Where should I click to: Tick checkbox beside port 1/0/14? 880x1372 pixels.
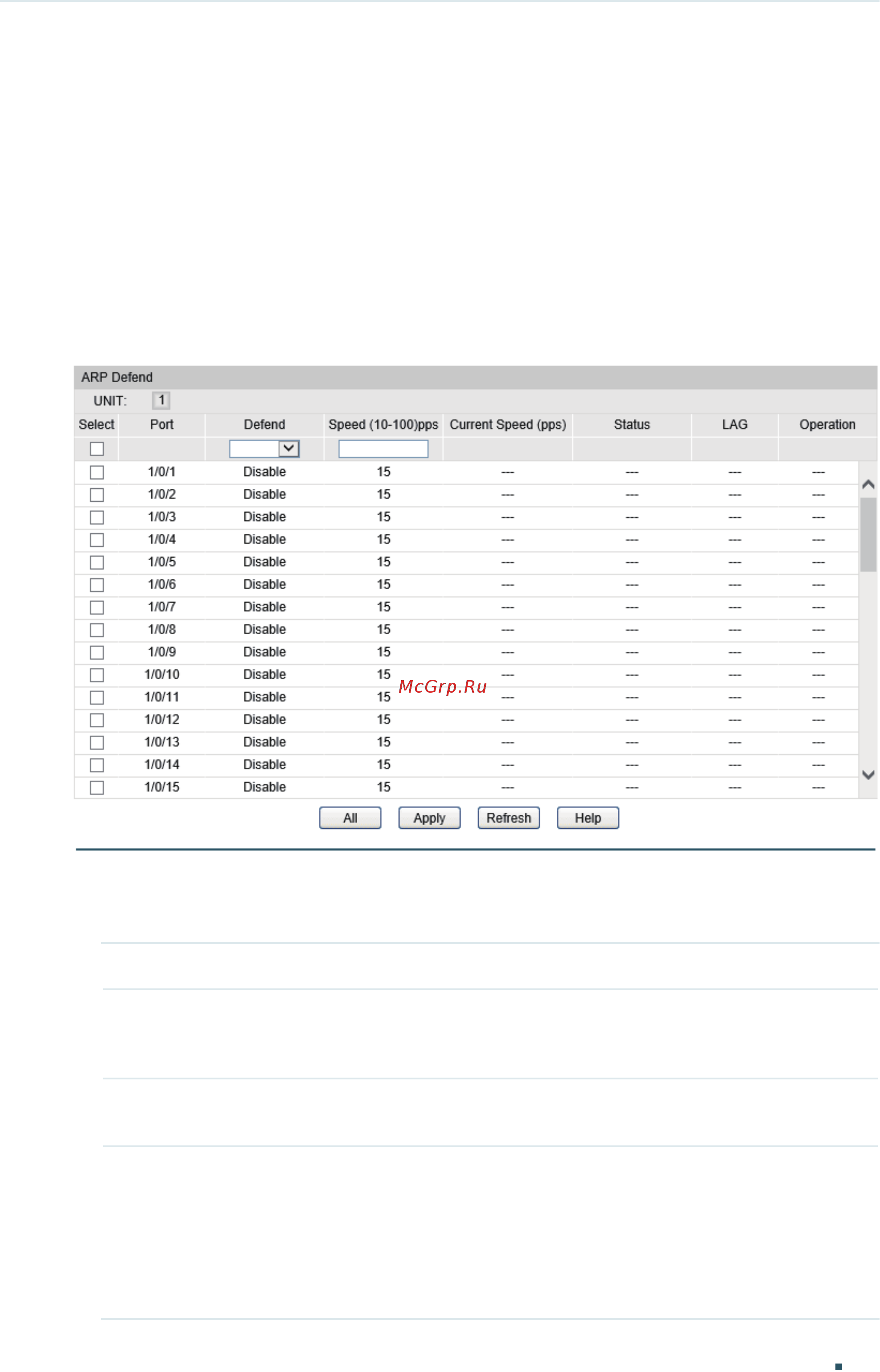(97, 765)
